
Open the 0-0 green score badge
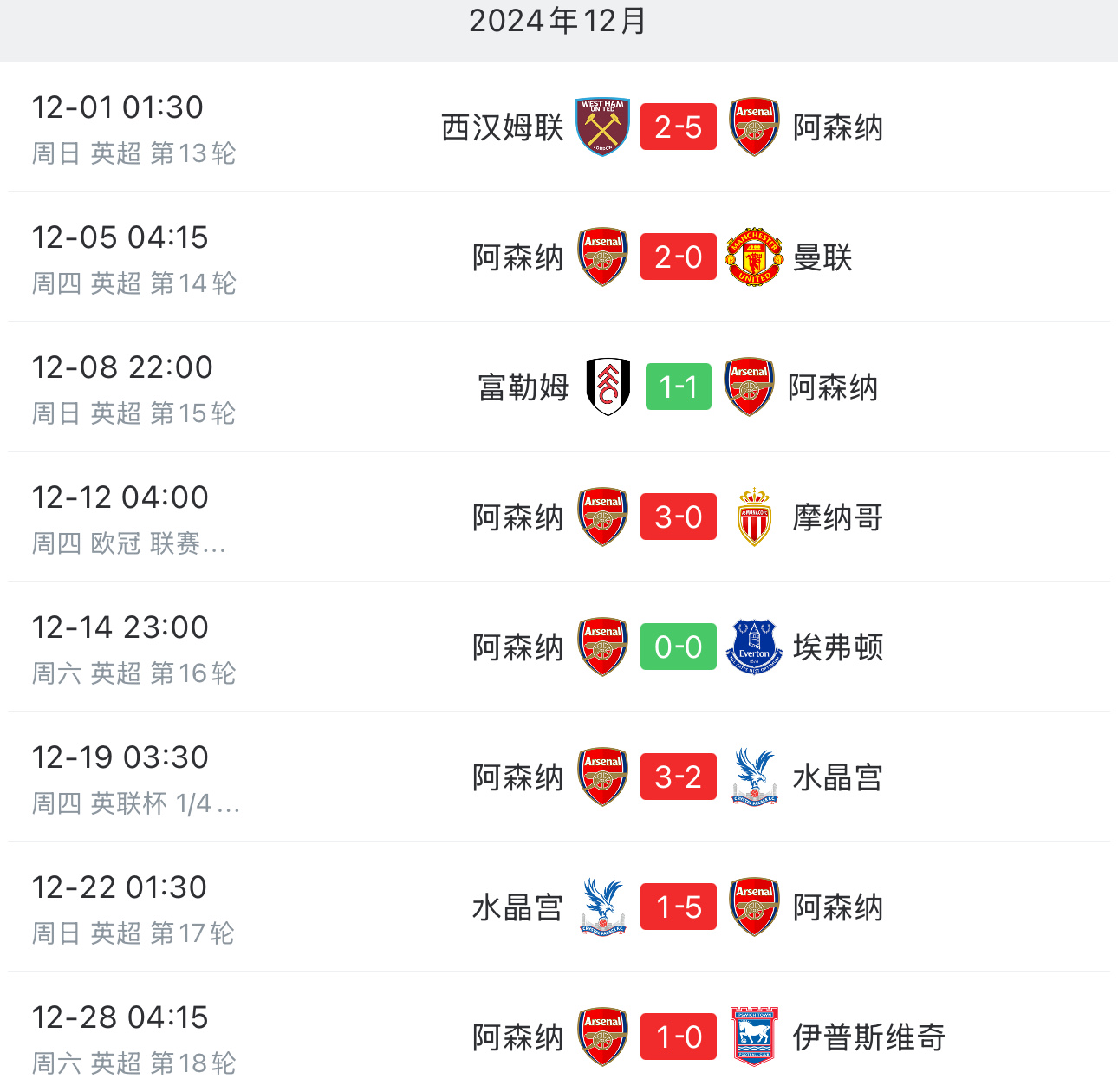[x=679, y=647]
